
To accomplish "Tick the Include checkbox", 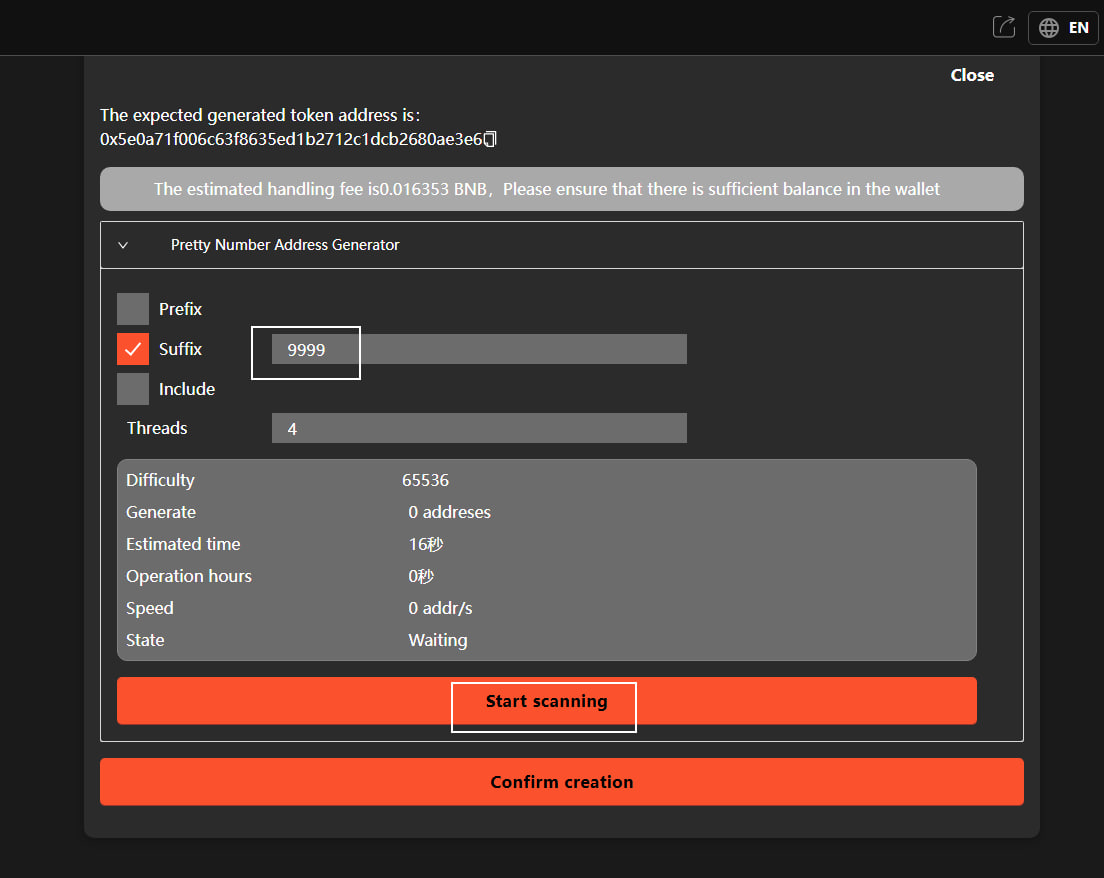I will (133, 389).
